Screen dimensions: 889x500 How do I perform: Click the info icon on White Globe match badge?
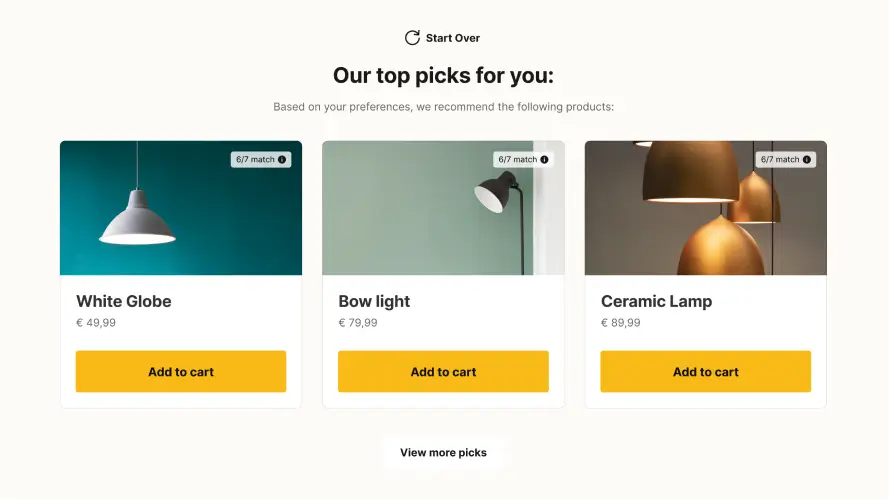tap(282, 160)
